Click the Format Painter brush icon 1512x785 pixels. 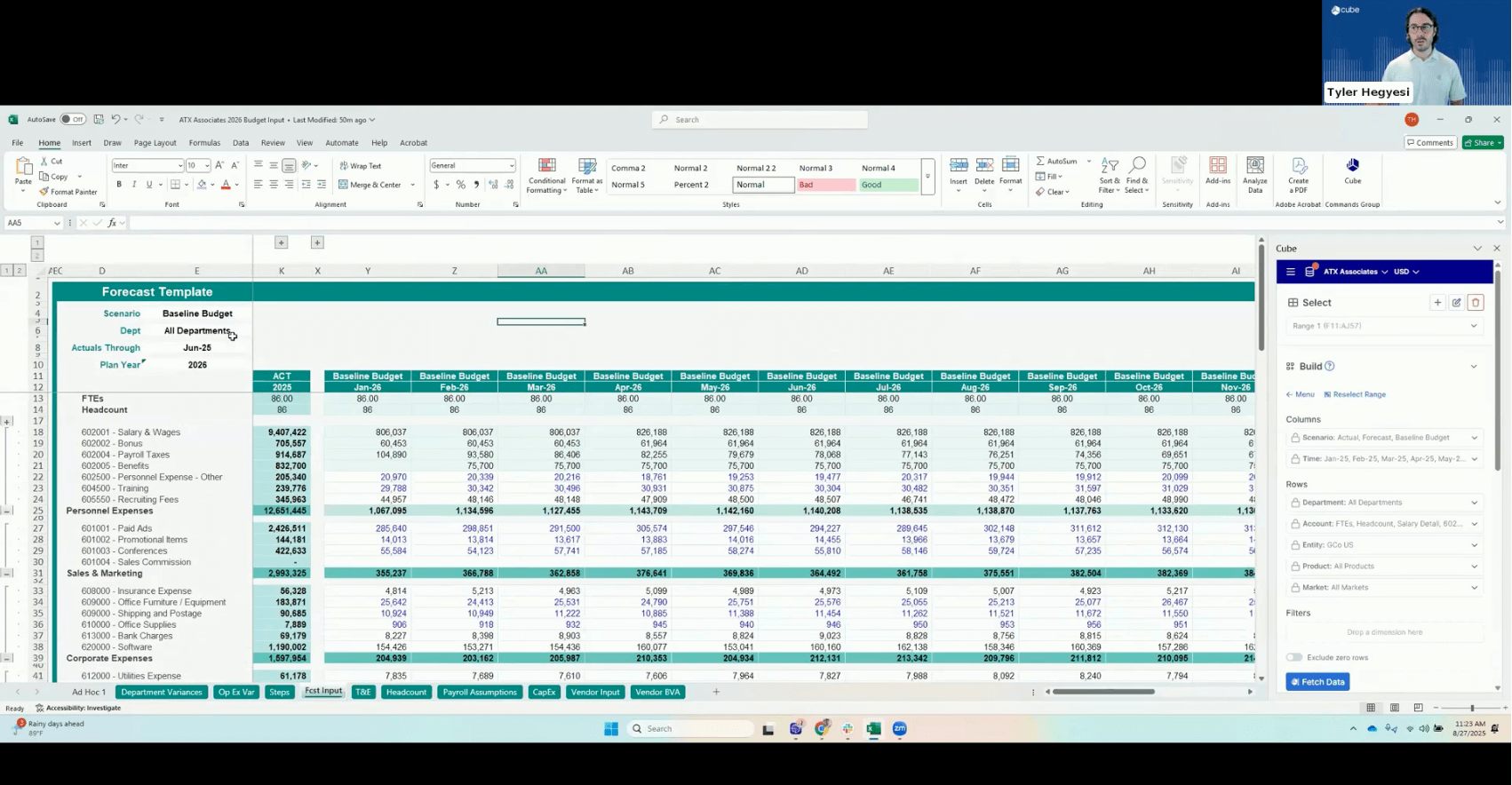44,192
